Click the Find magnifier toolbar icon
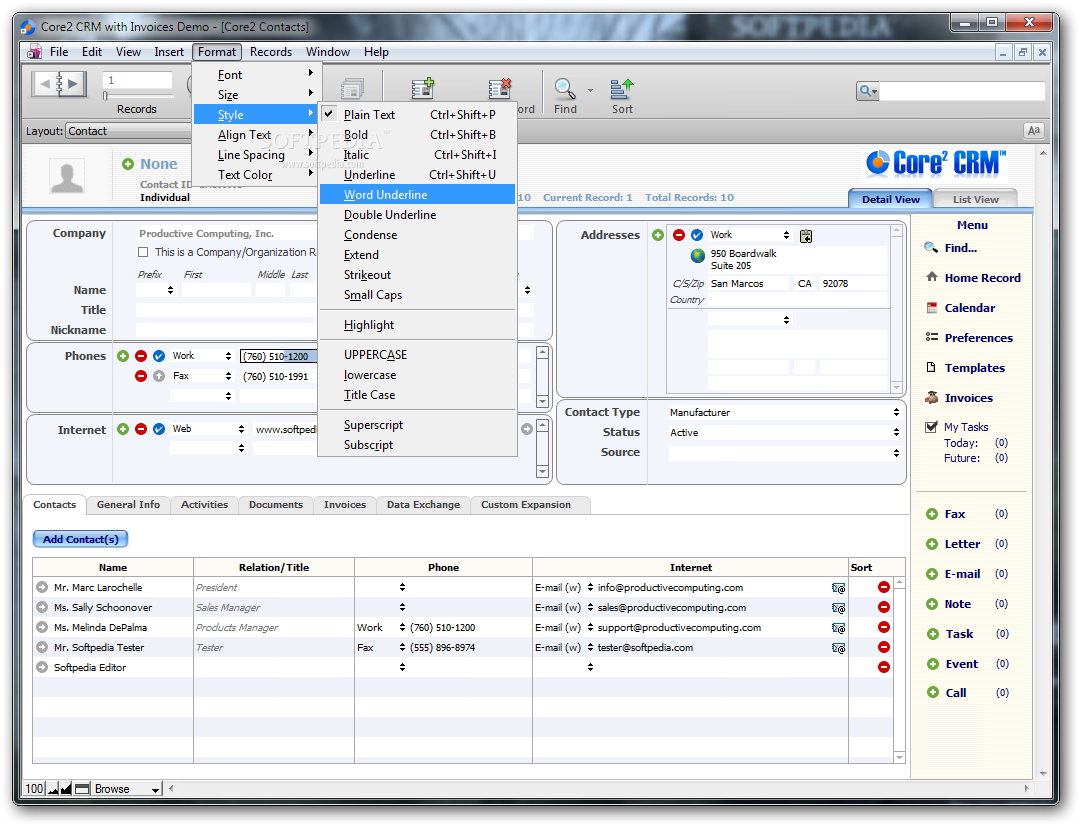The image size is (1080, 826). click(564, 88)
